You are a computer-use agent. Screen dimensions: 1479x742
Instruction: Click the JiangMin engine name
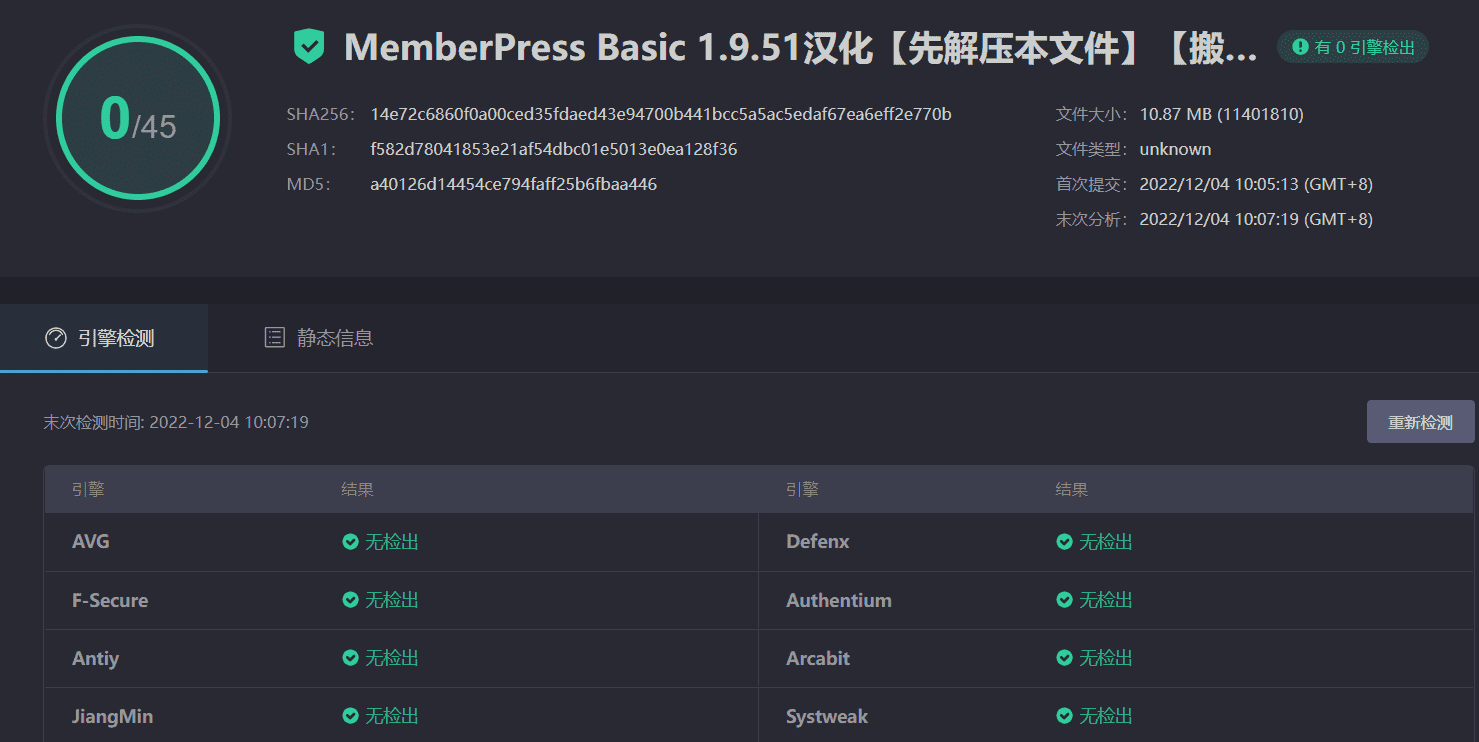pyautogui.click(x=113, y=716)
